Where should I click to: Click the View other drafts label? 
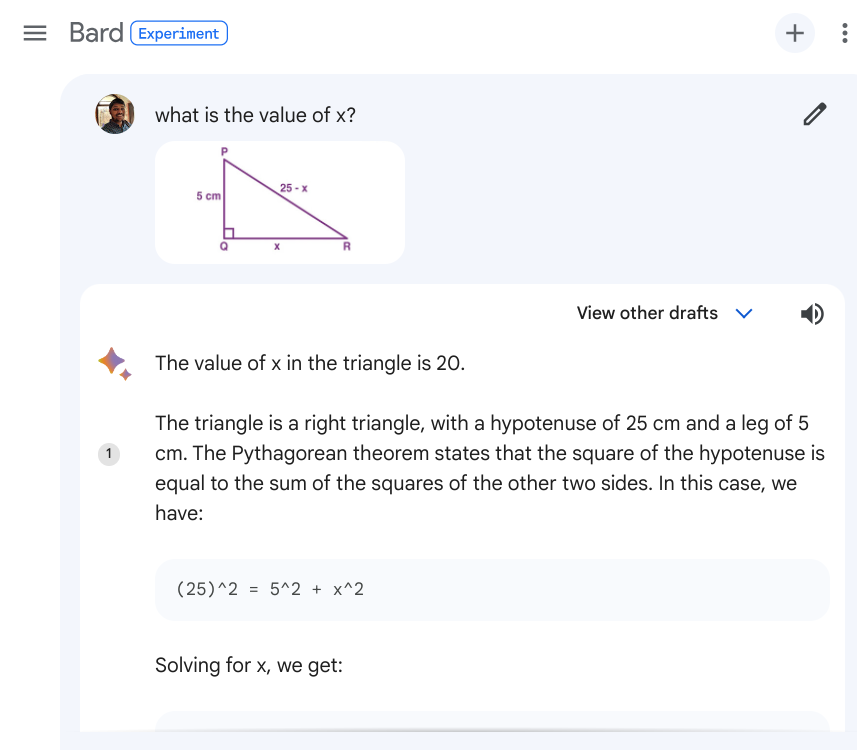click(646, 313)
